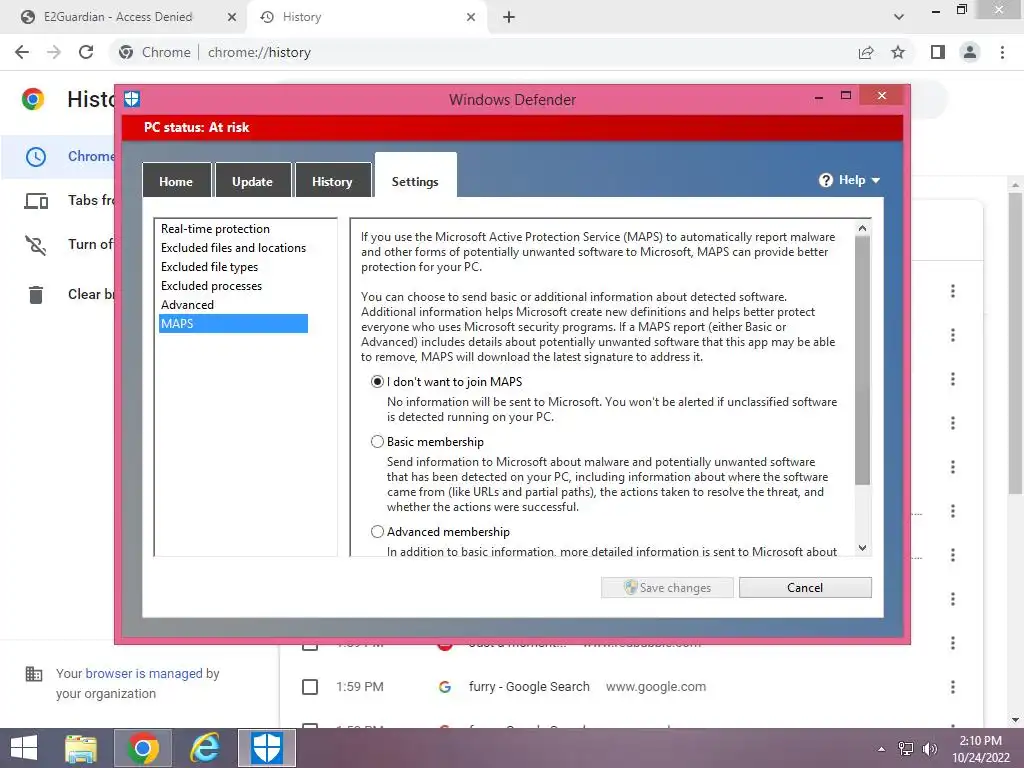Click Chrome back arrow button
This screenshot has height=768, width=1024.
point(22,52)
